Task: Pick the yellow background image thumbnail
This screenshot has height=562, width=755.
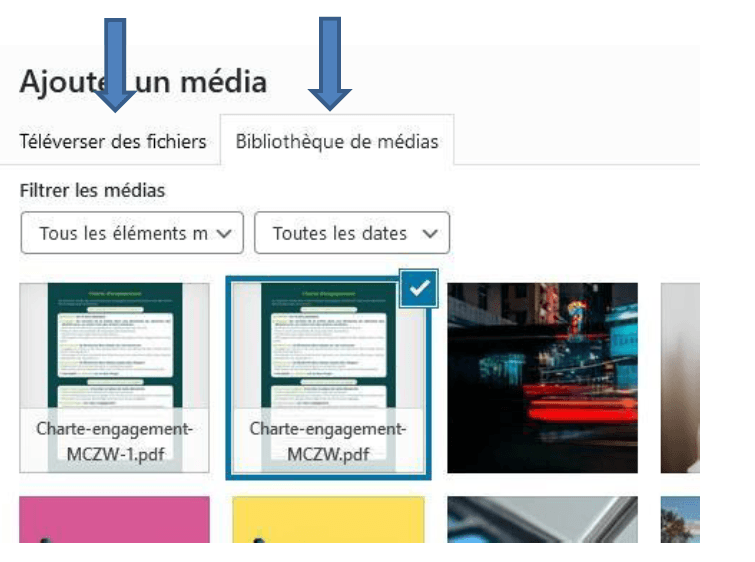Action: 329,520
